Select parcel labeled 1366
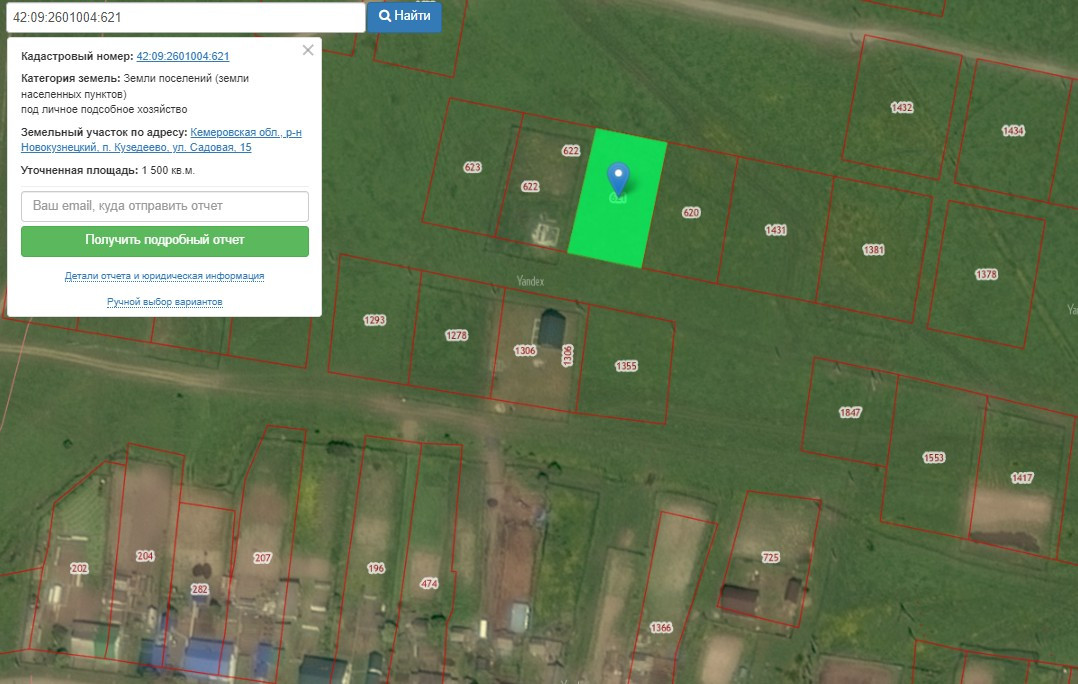The height and width of the screenshot is (684, 1078). coord(660,628)
